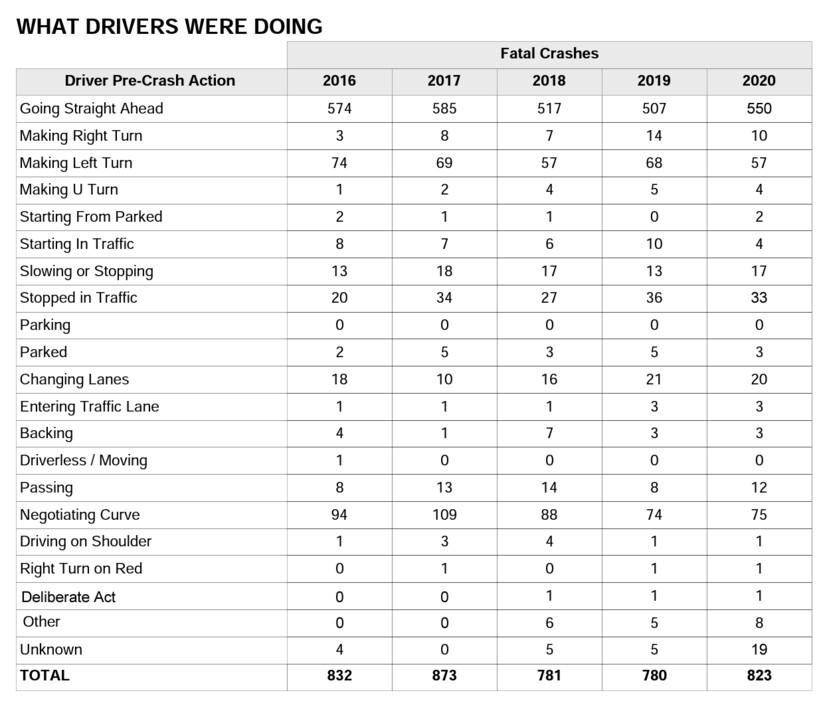
Task: Select the 2016 column header
Action: (x=339, y=81)
